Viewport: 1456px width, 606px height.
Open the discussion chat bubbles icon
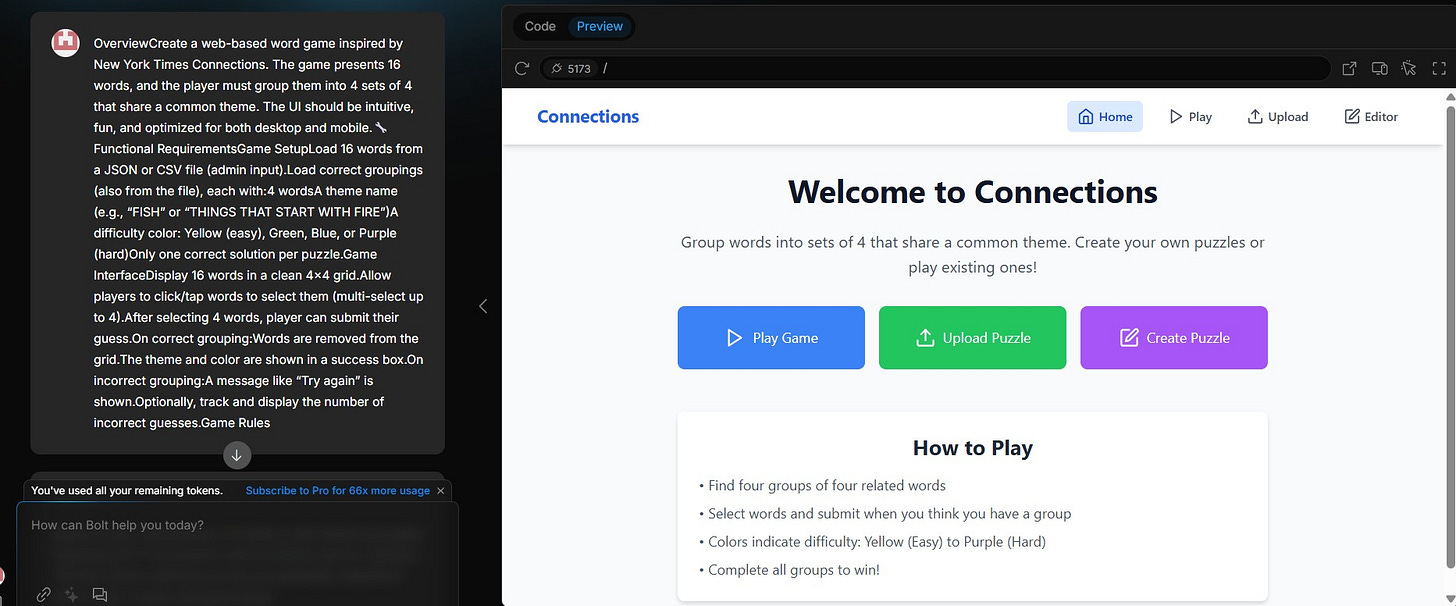click(x=100, y=594)
